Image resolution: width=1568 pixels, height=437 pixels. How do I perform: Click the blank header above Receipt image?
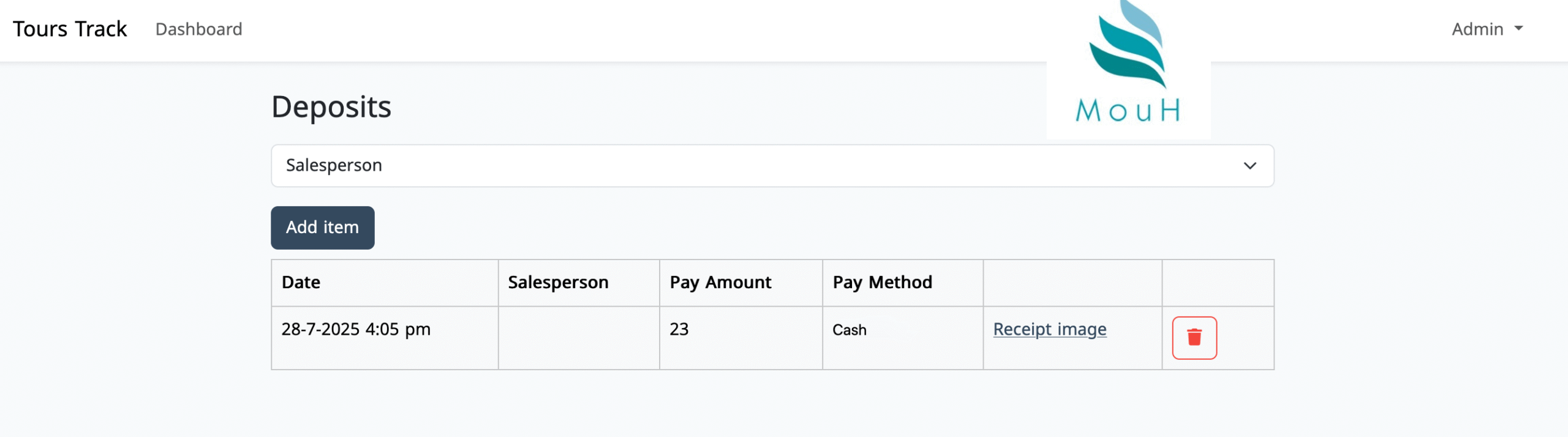point(1072,283)
